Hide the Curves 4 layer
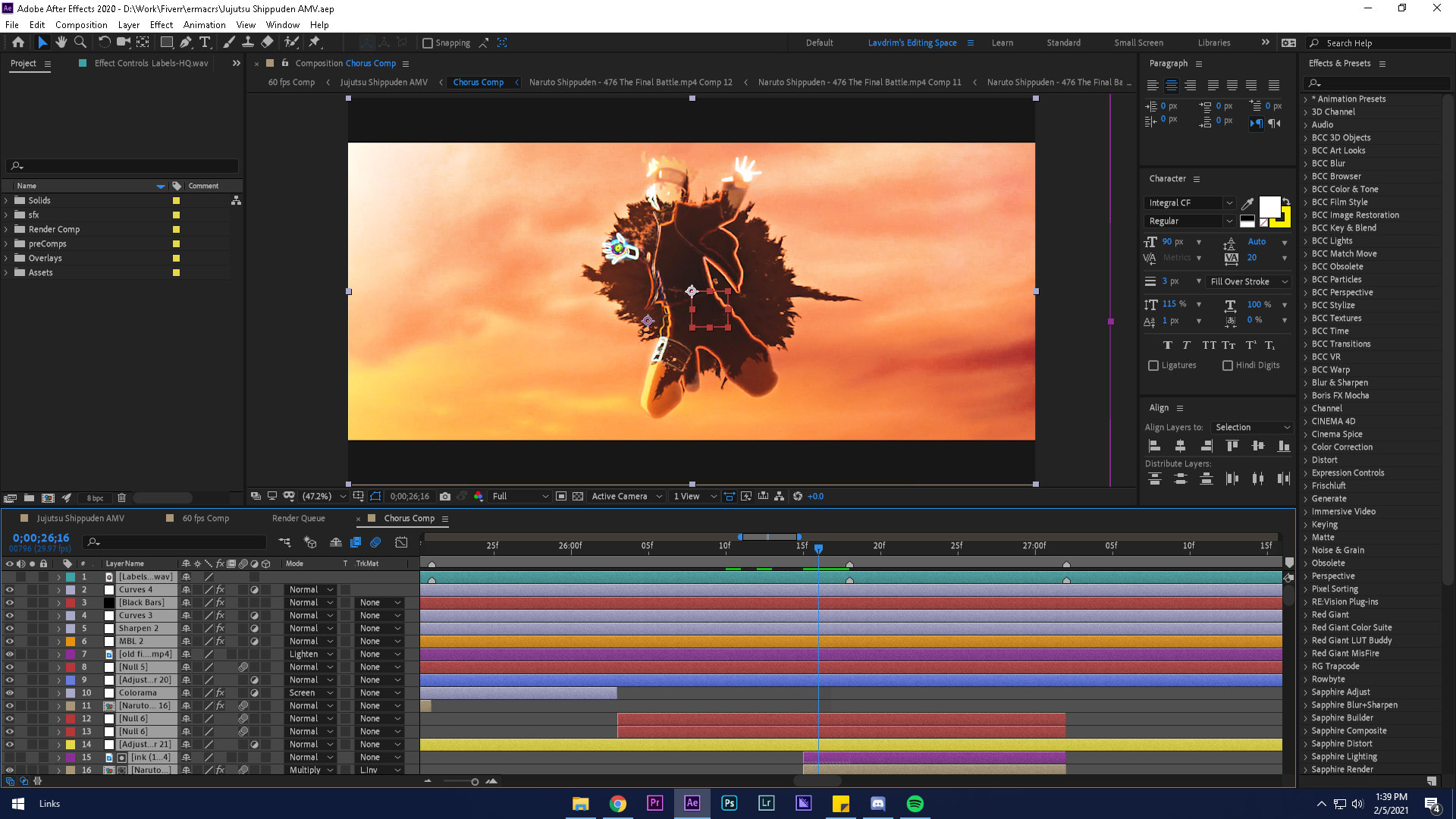 coord(9,590)
